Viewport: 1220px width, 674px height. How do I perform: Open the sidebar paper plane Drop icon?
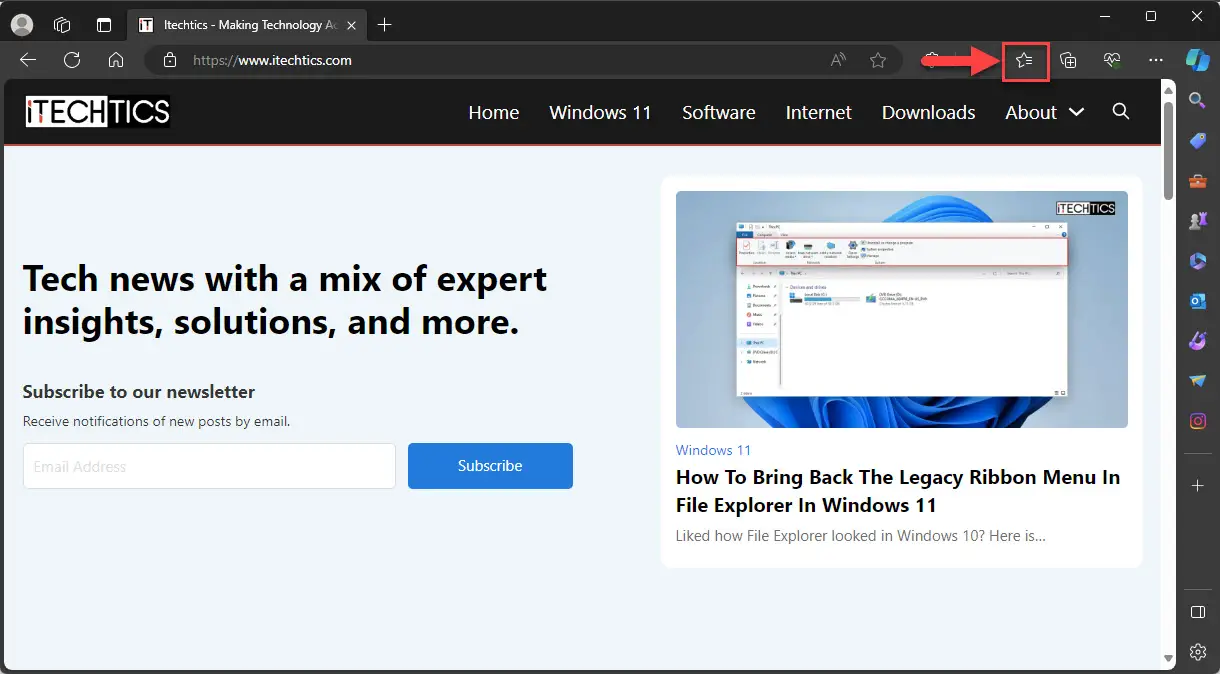click(x=1197, y=381)
